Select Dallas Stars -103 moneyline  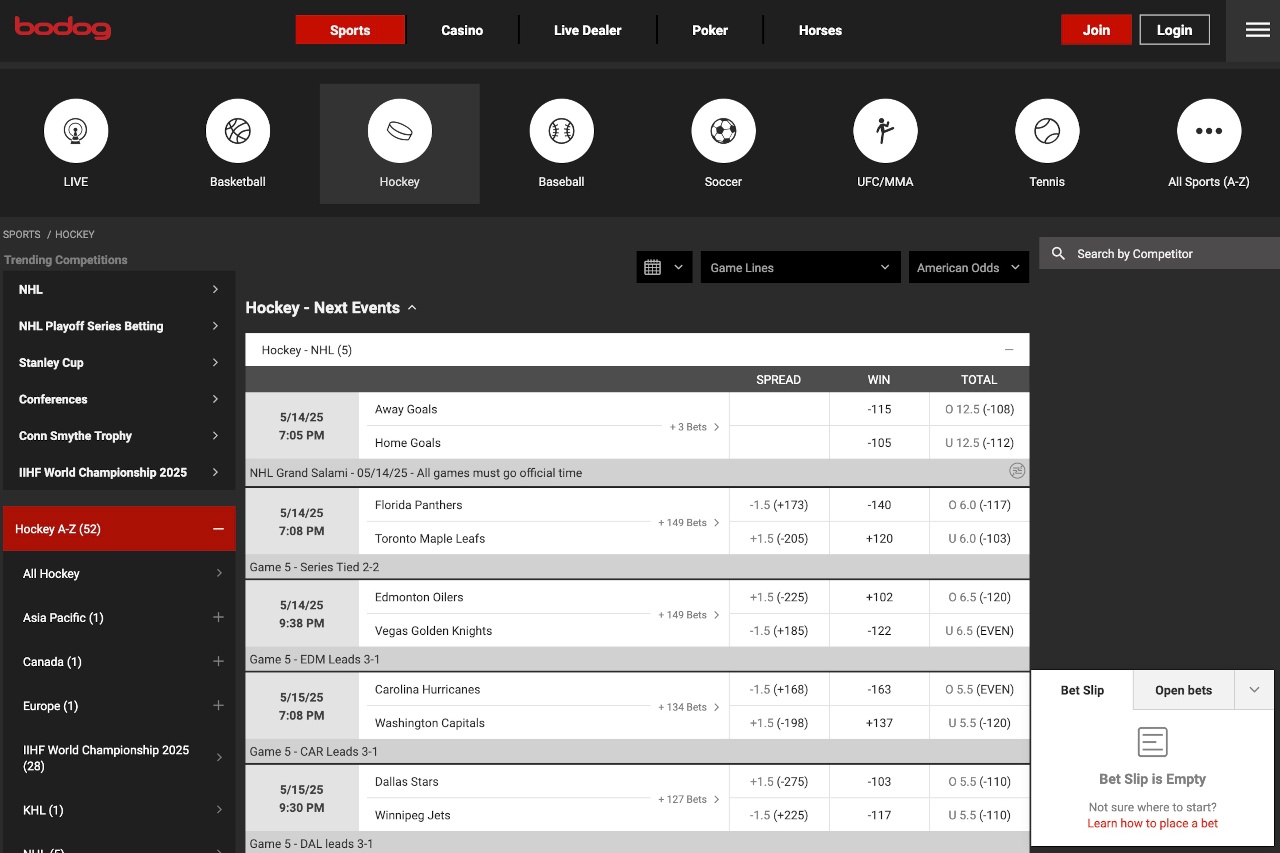coord(879,781)
